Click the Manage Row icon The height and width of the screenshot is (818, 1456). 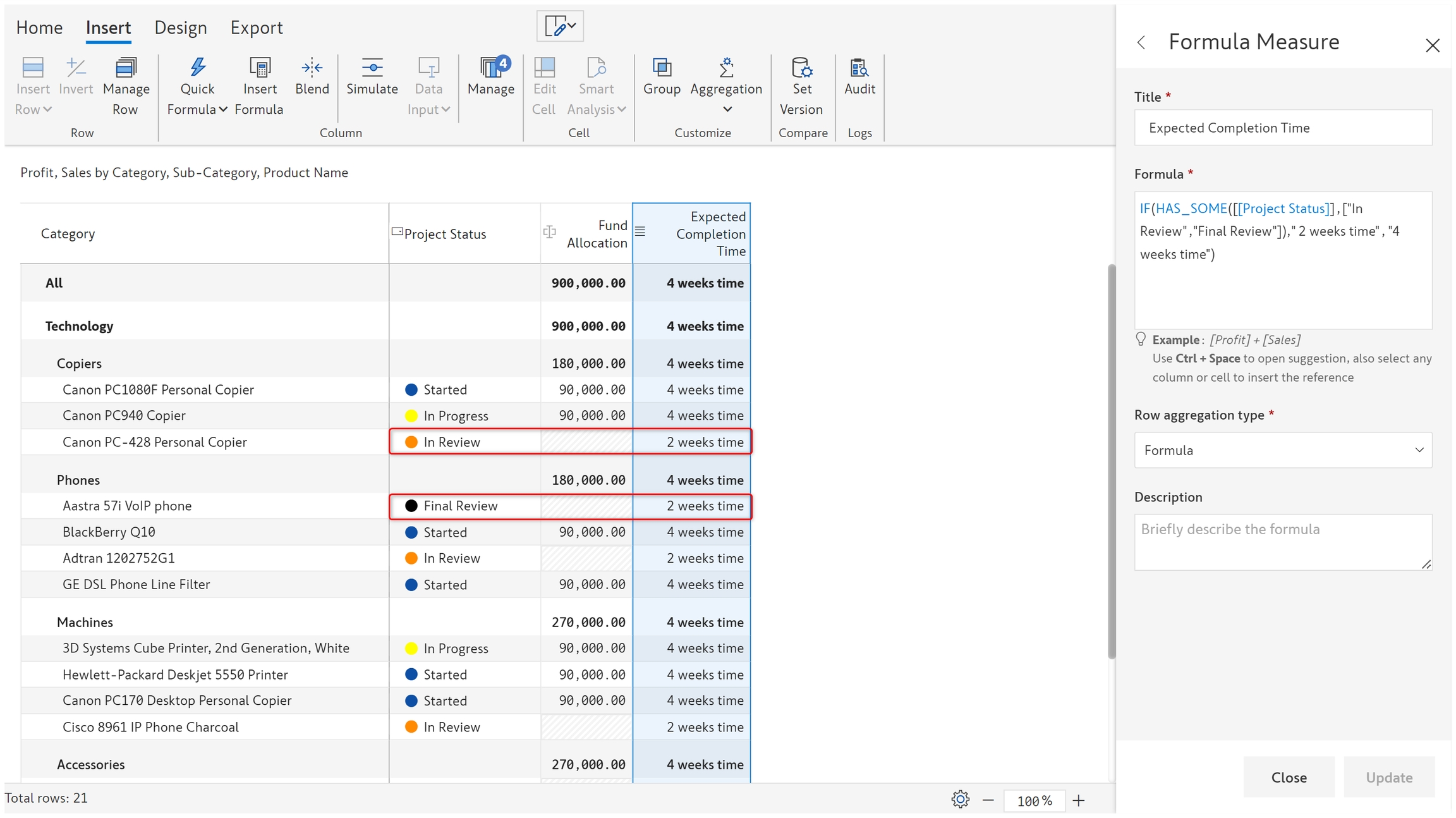coord(126,67)
